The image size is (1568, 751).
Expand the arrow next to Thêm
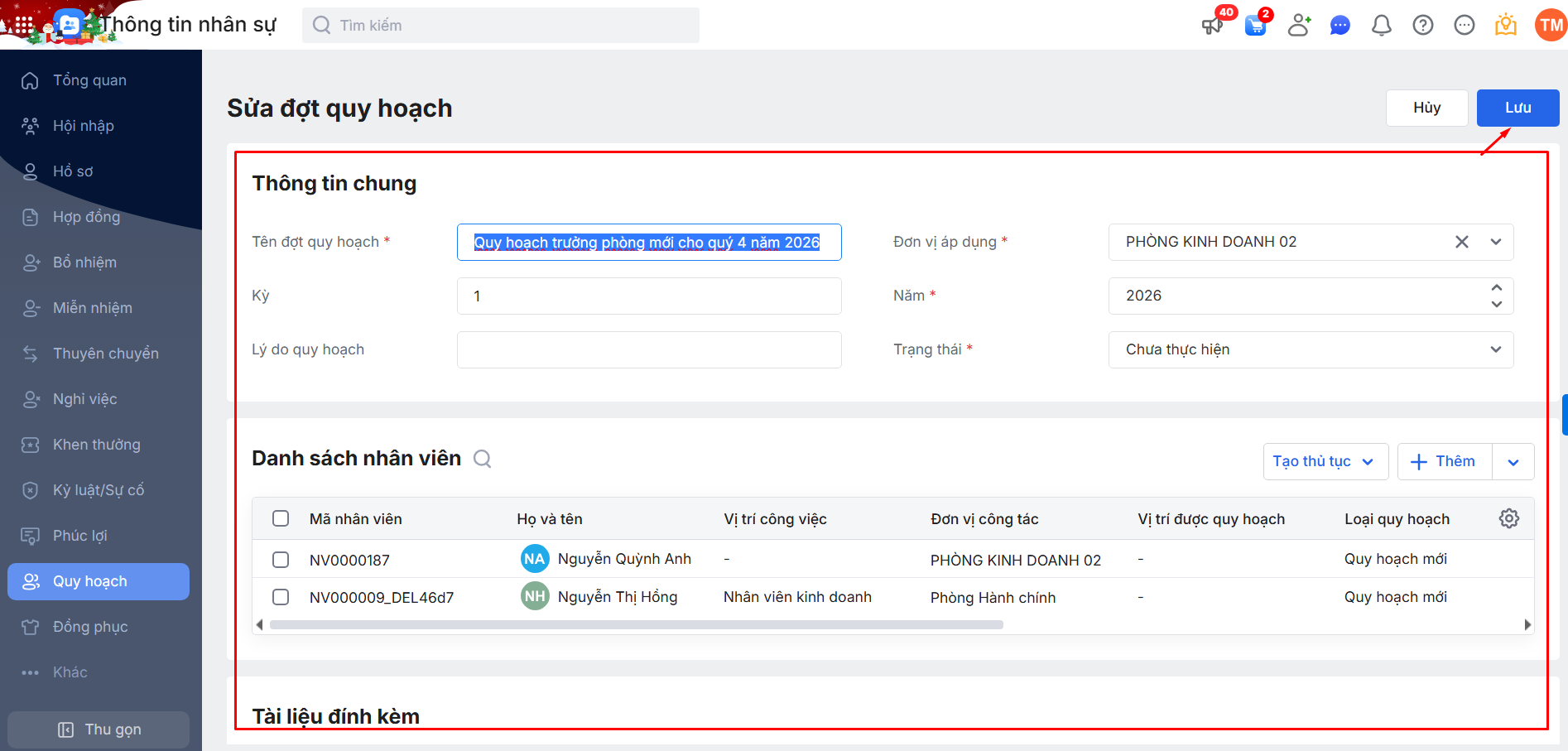1513,462
